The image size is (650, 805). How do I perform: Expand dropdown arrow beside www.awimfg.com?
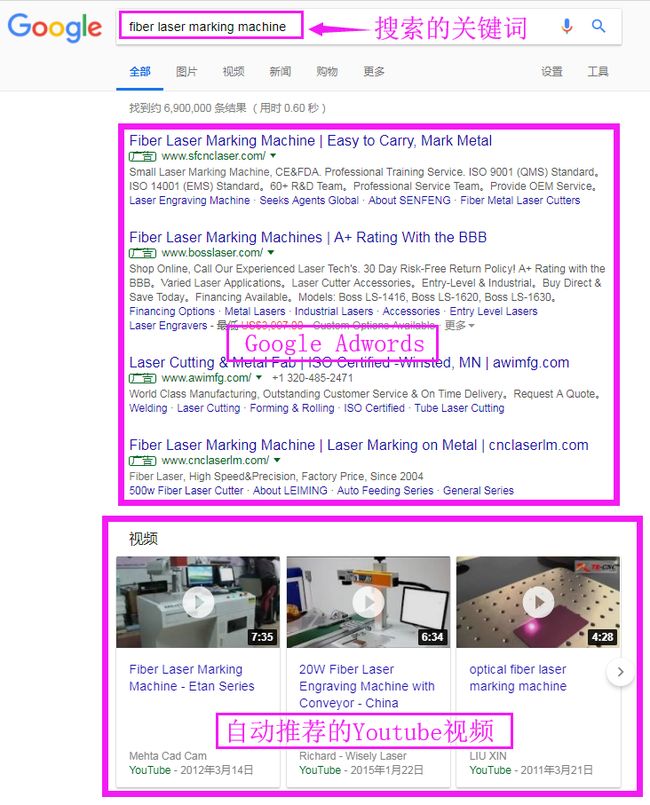pos(259,377)
